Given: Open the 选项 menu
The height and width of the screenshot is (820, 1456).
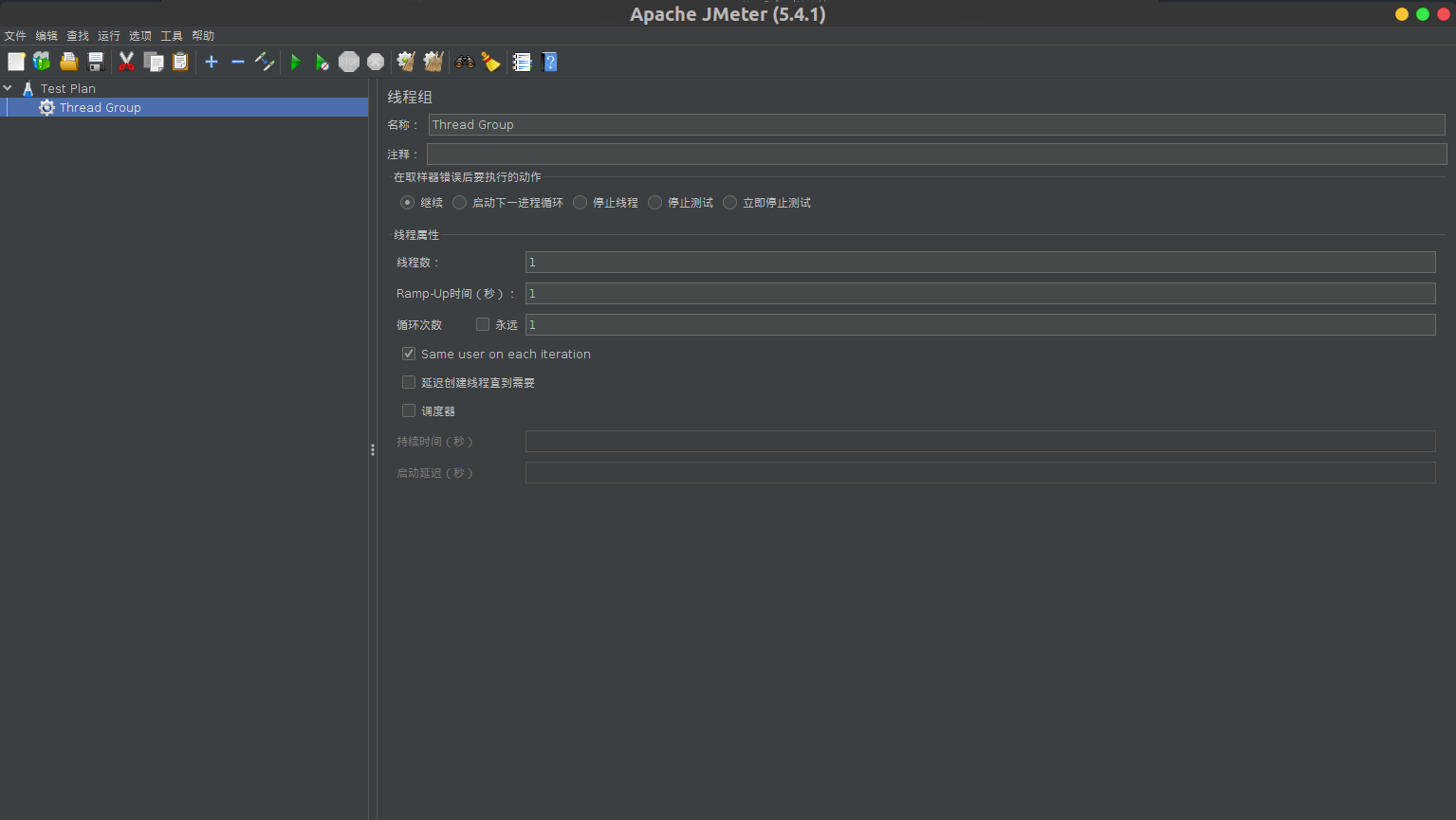Looking at the screenshot, I should (140, 36).
